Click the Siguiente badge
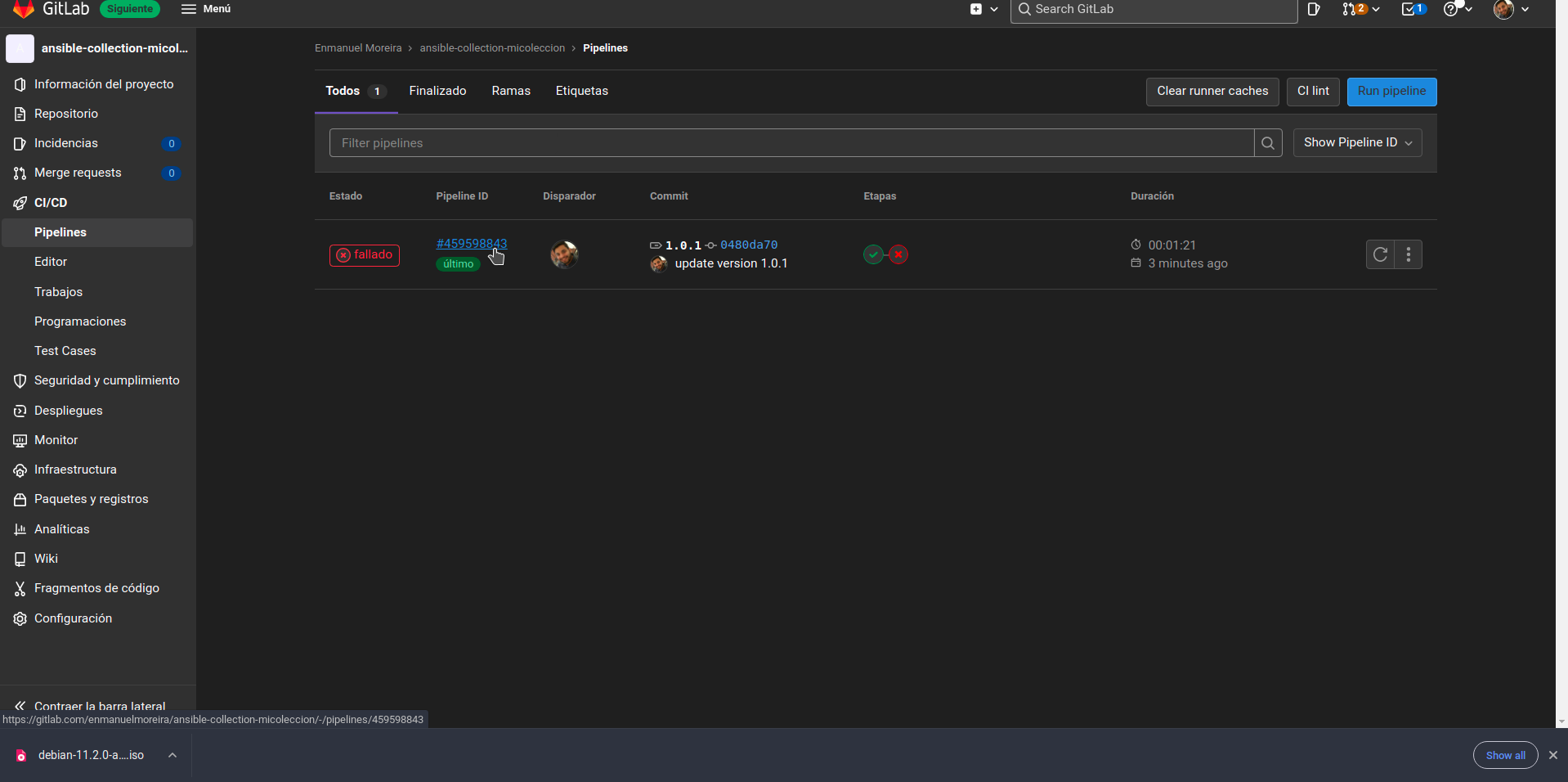The height and width of the screenshot is (782, 1568). pos(130,9)
